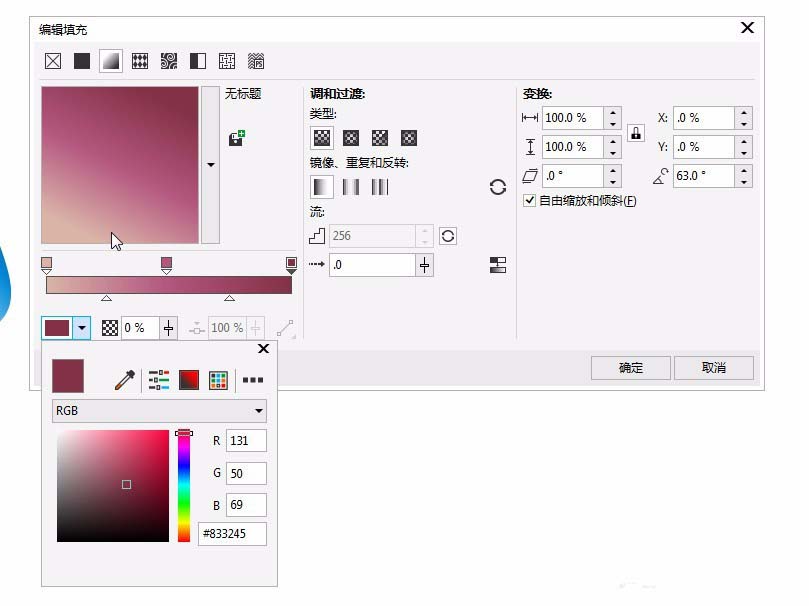The image size is (809, 606).
Task: Click the left gradient color node
Action: 46,265
